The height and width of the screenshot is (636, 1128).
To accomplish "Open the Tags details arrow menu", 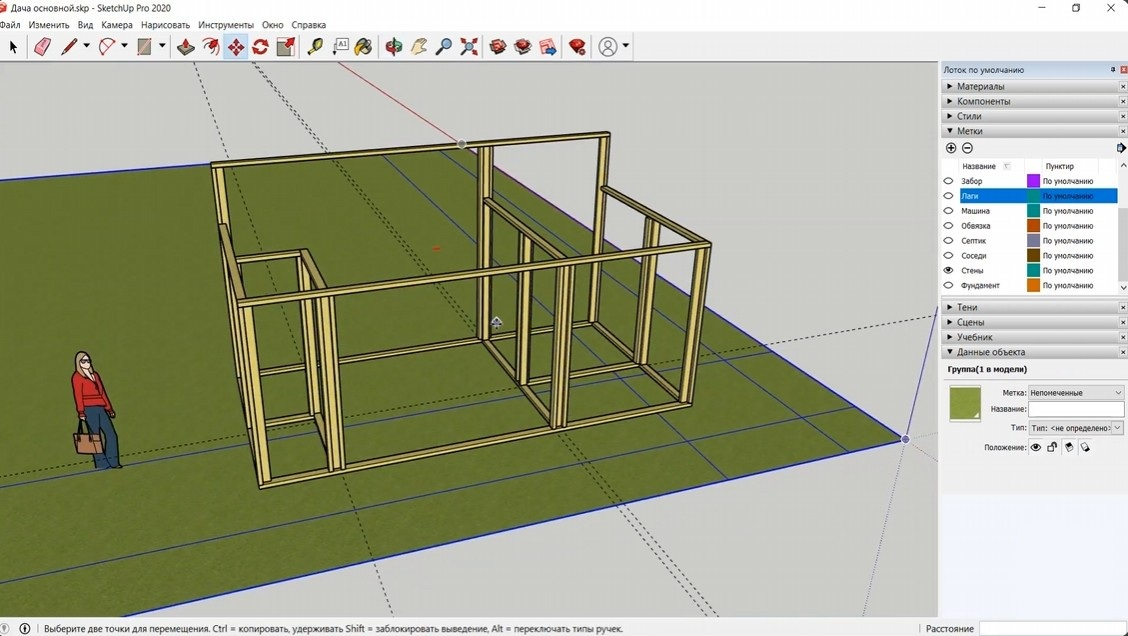I will coord(1121,147).
